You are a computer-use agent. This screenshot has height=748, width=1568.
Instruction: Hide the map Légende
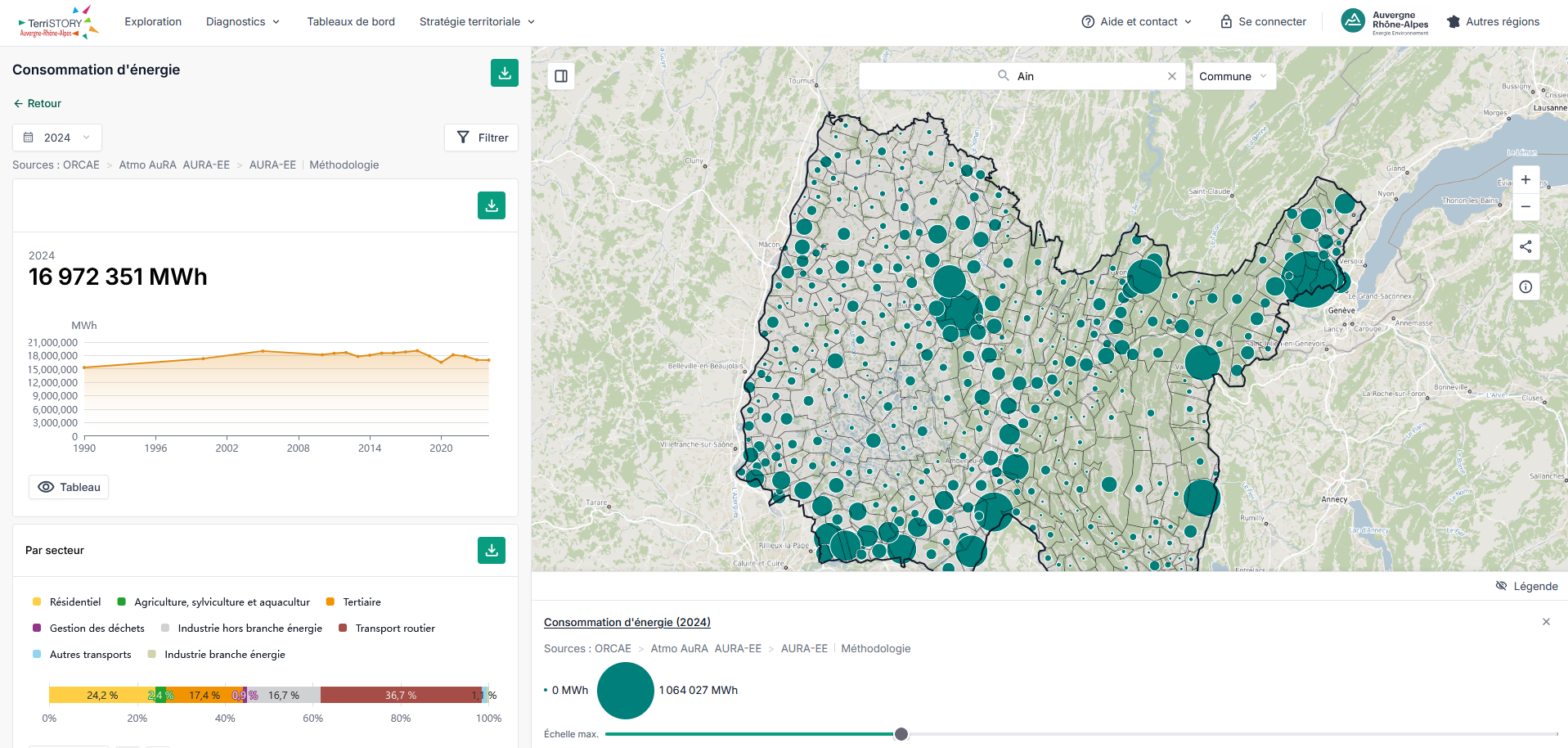(x=1526, y=586)
